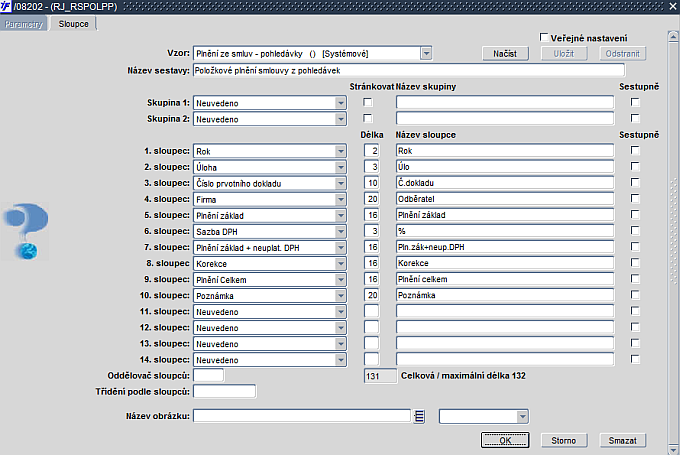
Task: Expand the 8. sloupec dropdown showing Korekce
Action: [x=341, y=263]
